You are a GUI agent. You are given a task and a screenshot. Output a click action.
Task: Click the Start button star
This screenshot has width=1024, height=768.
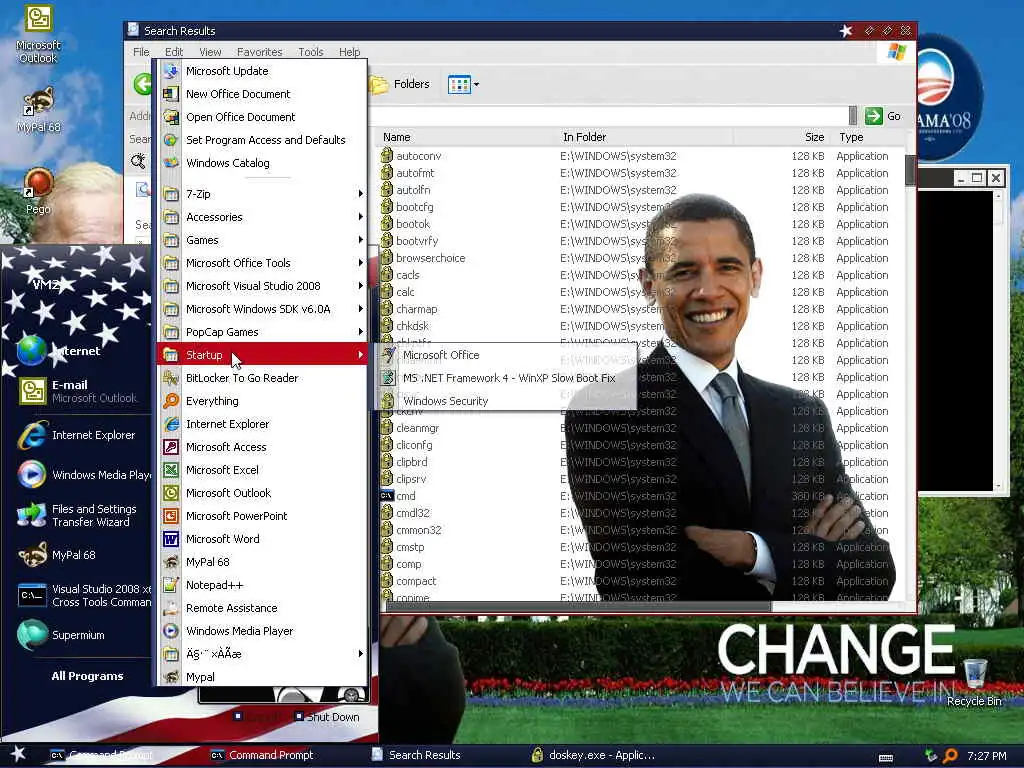coord(18,755)
